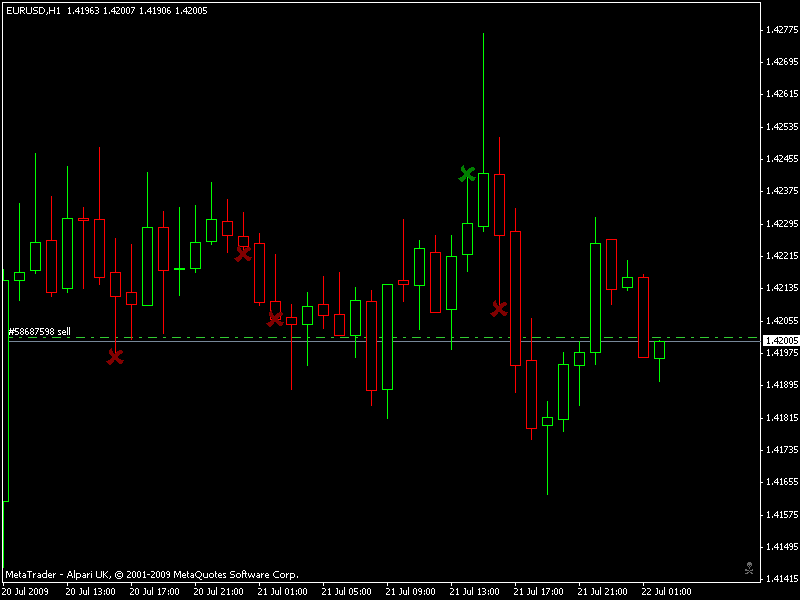
Task: Click the 1.41895 price axis label
Action: [x=782, y=385]
